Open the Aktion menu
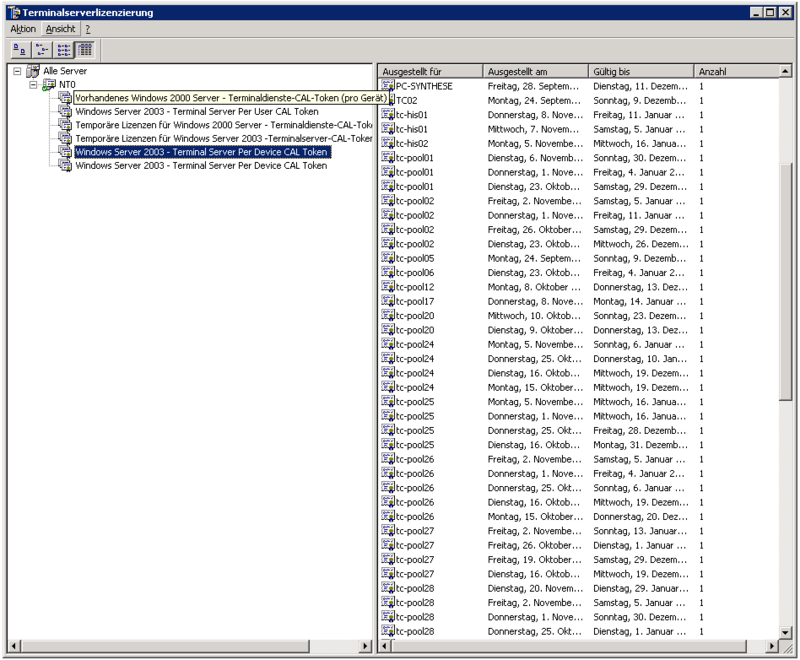Viewport: 800px width, 660px height. click(x=22, y=29)
